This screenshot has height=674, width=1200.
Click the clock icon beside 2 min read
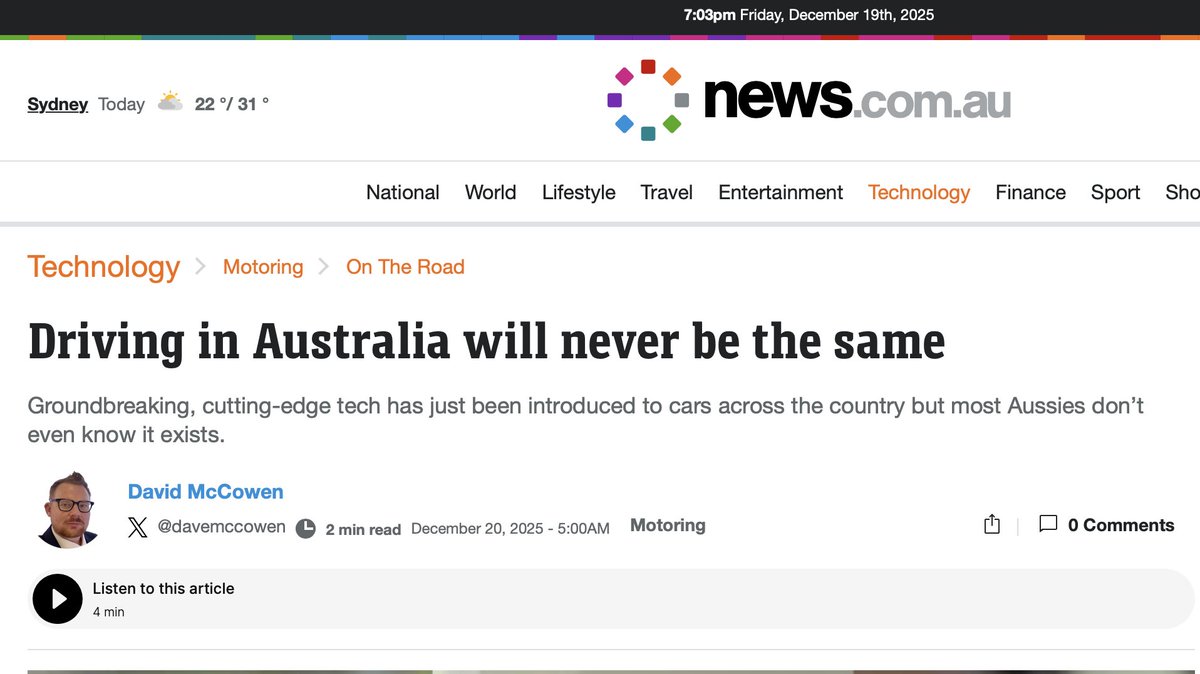[x=305, y=528]
